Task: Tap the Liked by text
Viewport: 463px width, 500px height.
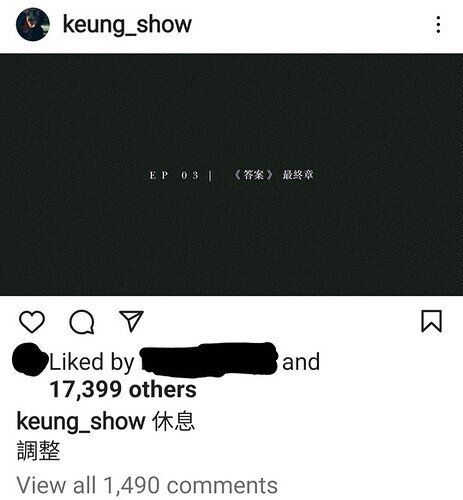Action: click(92, 362)
